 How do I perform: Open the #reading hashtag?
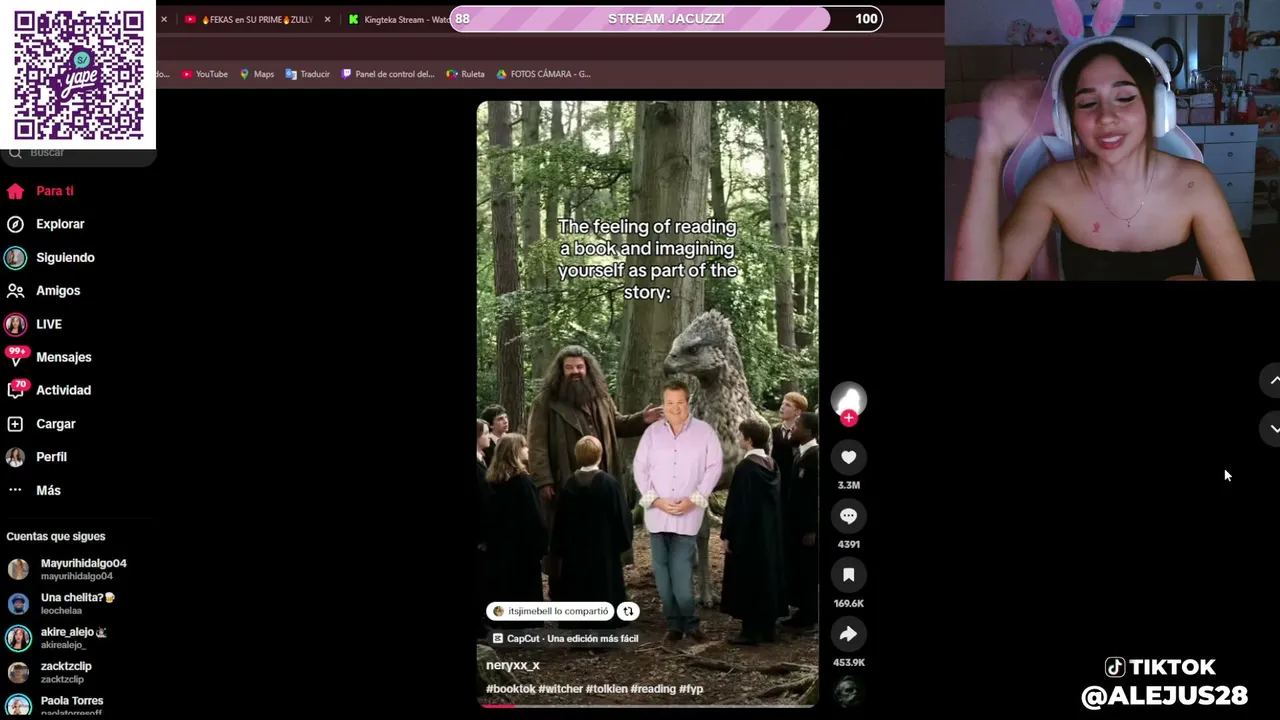pos(653,689)
